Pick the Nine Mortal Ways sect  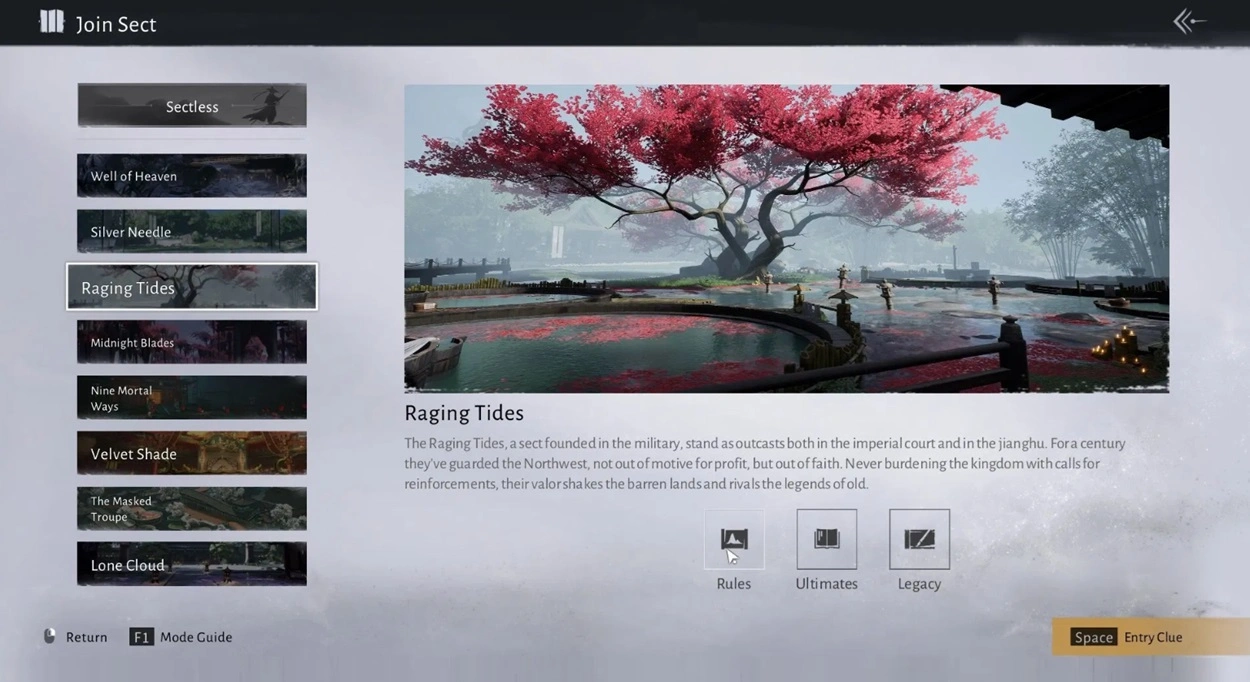[x=192, y=398]
